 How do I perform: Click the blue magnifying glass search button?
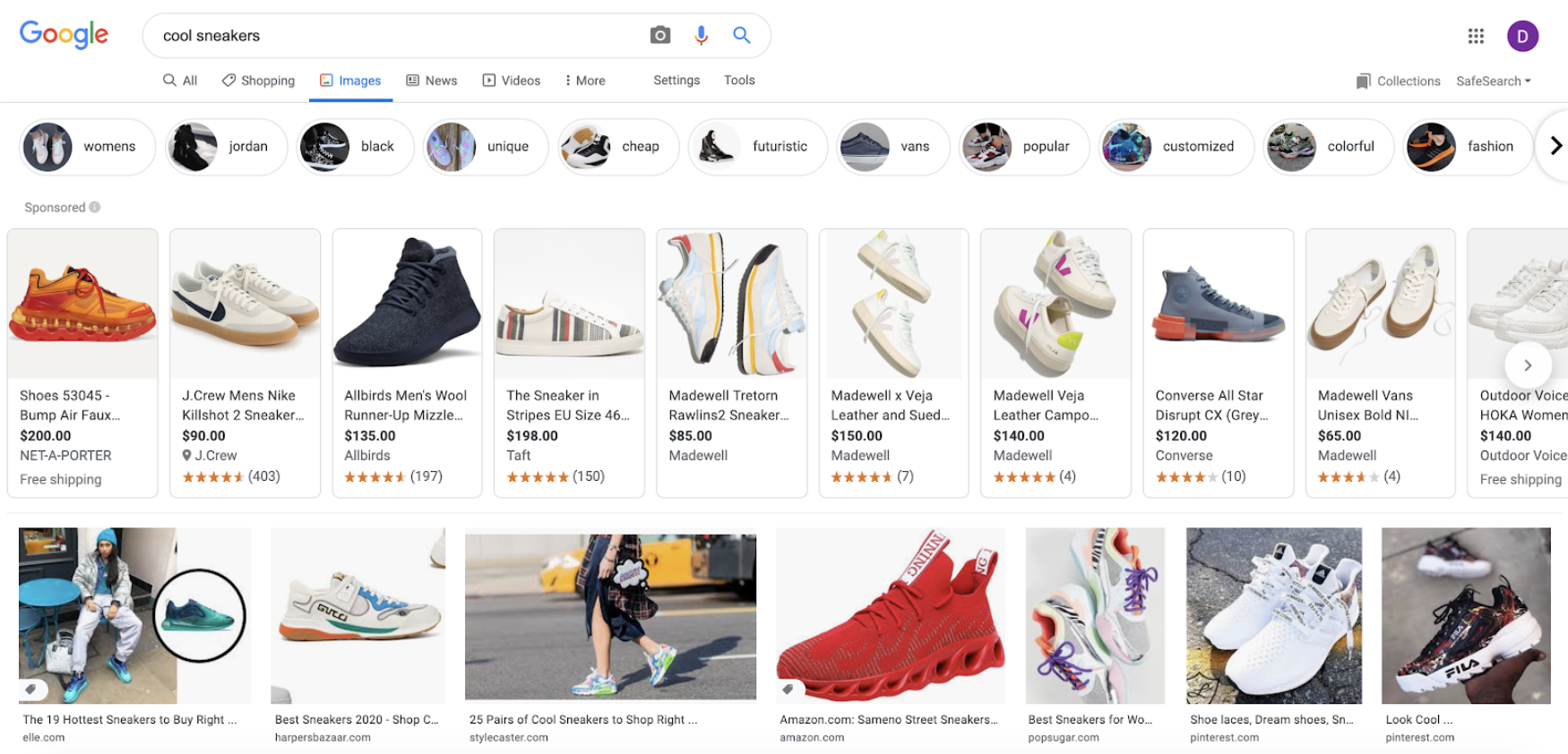click(x=741, y=35)
